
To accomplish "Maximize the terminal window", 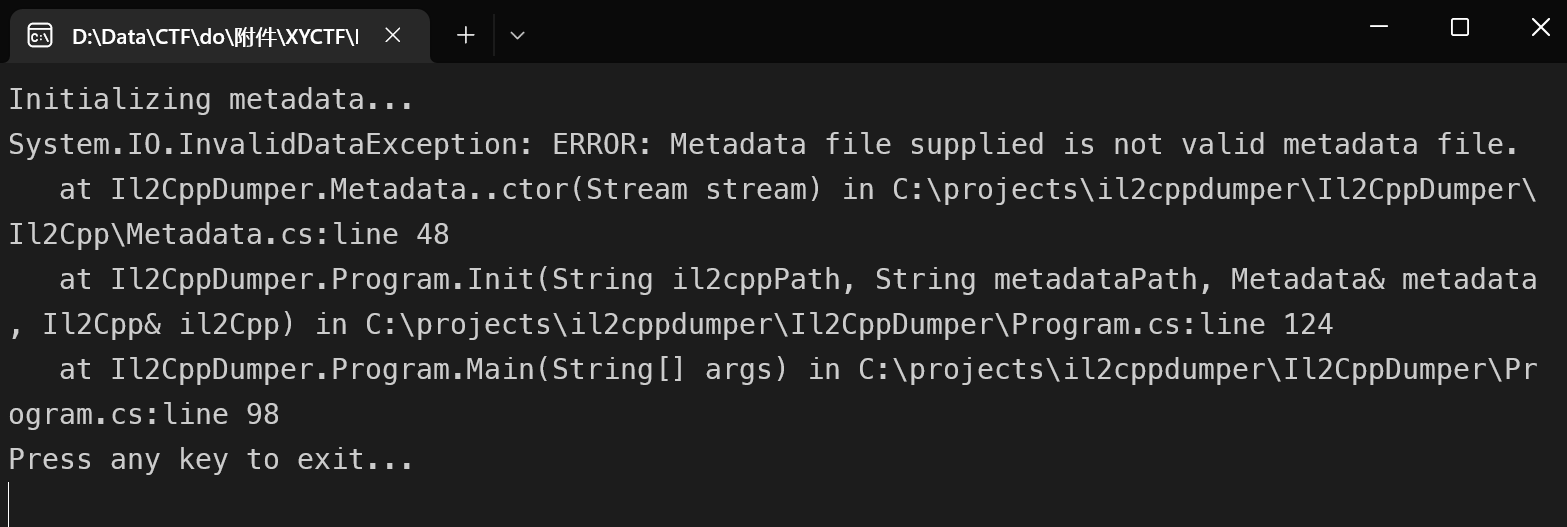I will (x=1459, y=27).
